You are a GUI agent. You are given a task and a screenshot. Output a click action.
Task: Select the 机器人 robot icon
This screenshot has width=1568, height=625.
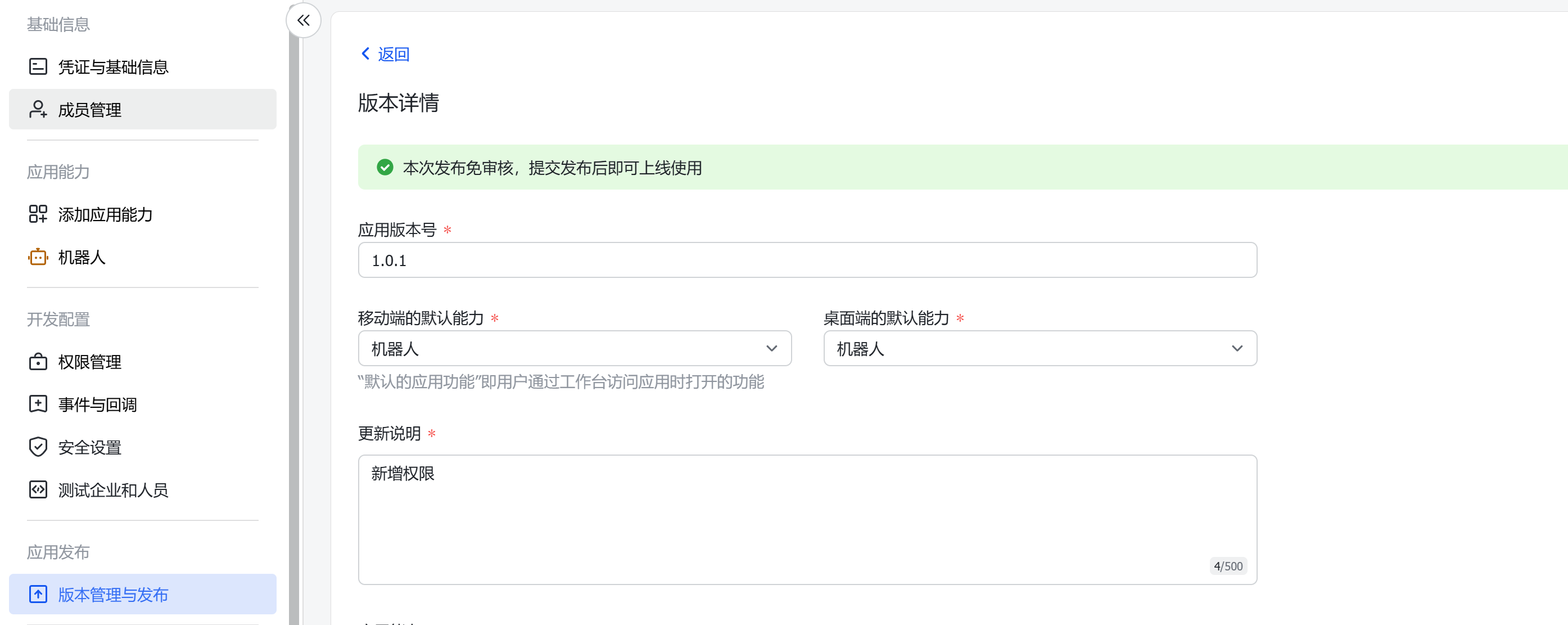click(38, 257)
